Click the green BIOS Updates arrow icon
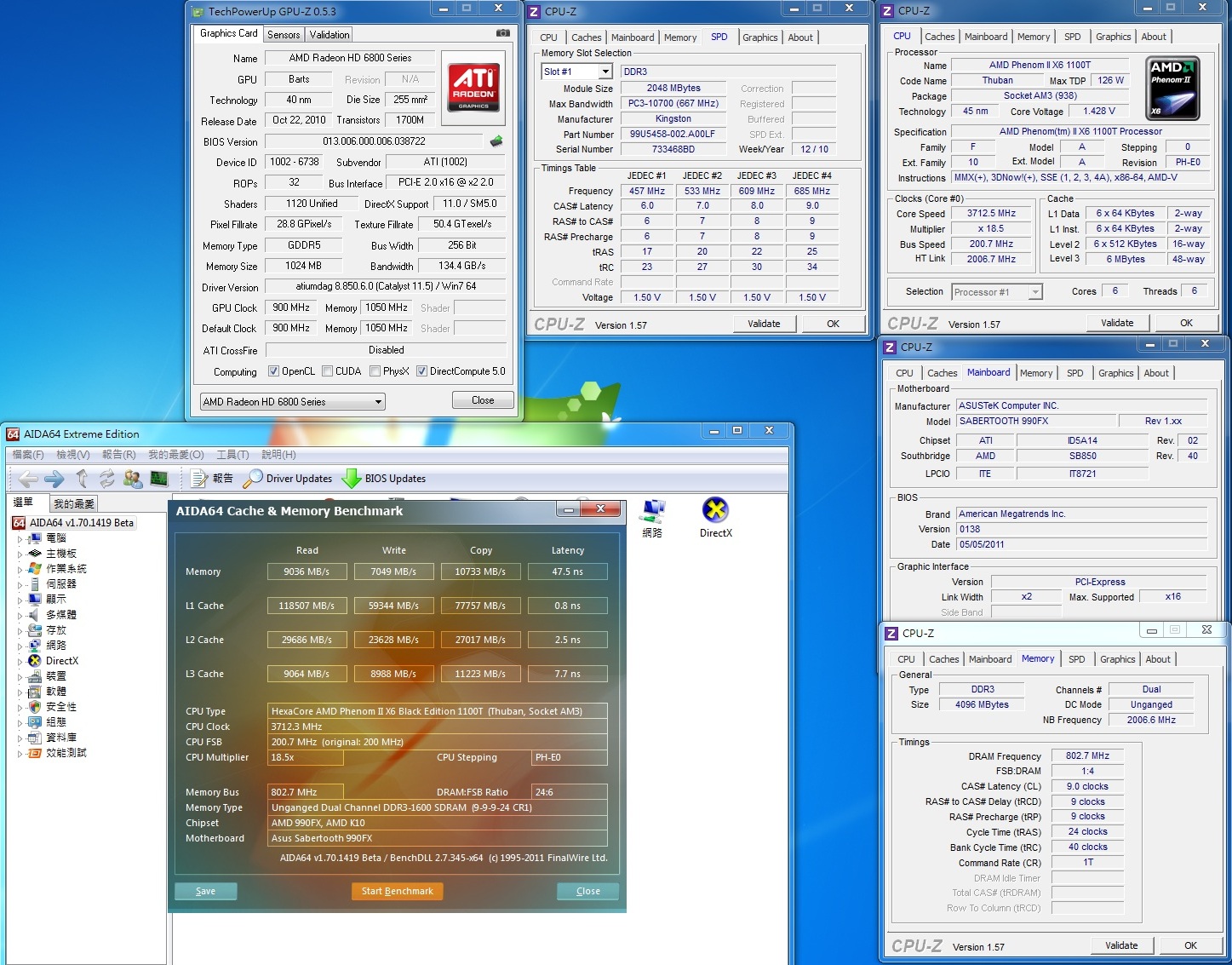Viewport: 1232px width, 965px height. (351, 479)
